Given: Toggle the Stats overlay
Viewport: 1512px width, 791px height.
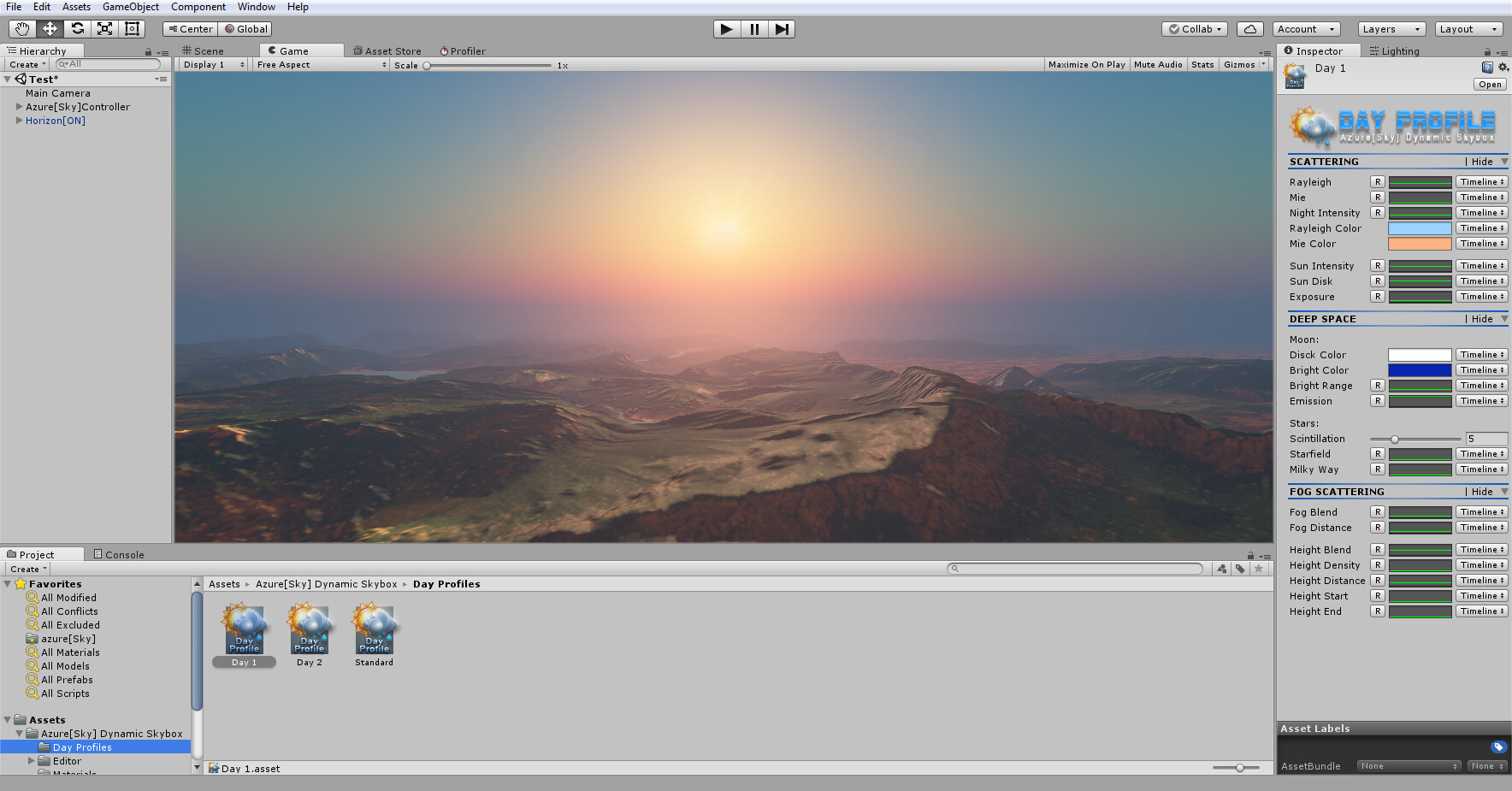Looking at the screenshot, I should pos(1202,64).
